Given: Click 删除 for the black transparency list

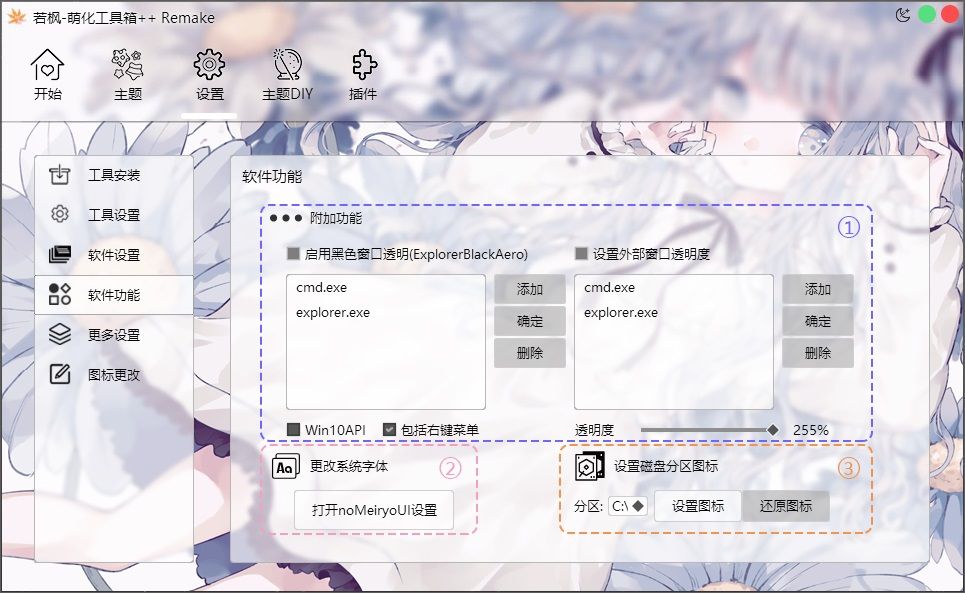Looking at the screenshot, I should click(x=530, y=353).
